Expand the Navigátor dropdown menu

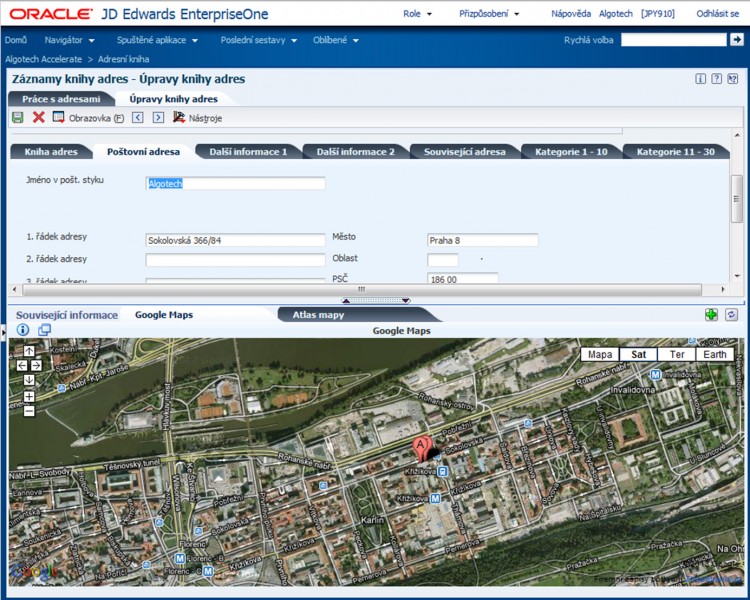click(x=70, y=40)
